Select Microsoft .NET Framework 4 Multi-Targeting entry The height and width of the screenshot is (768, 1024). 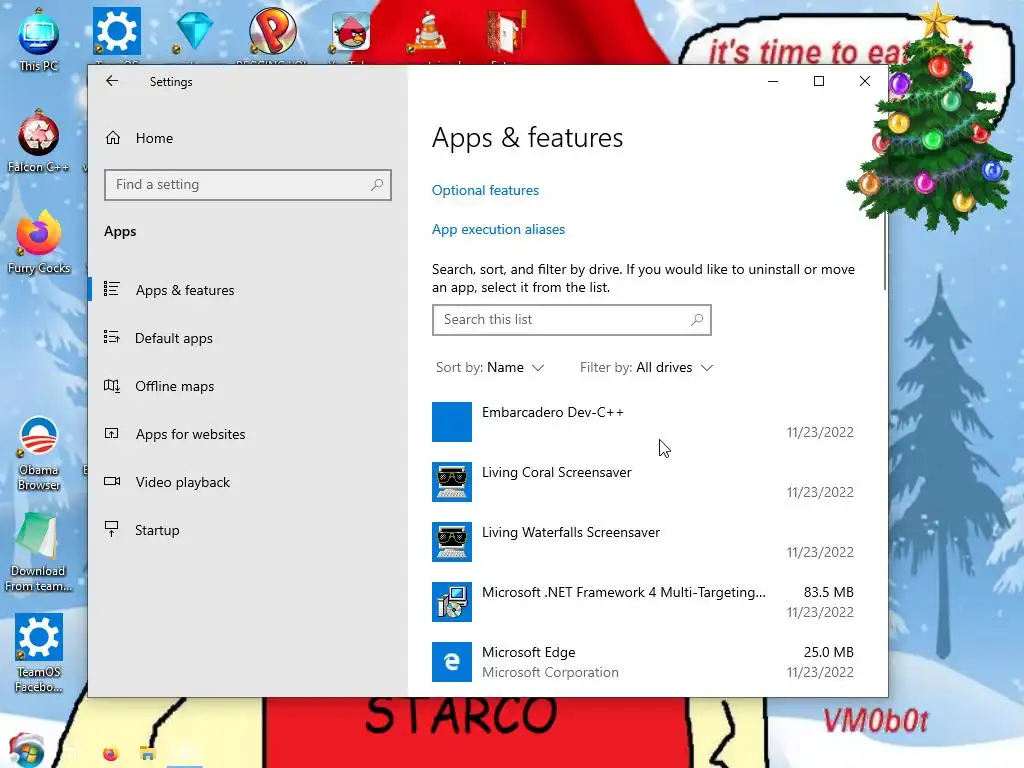[x=643, y=602]
